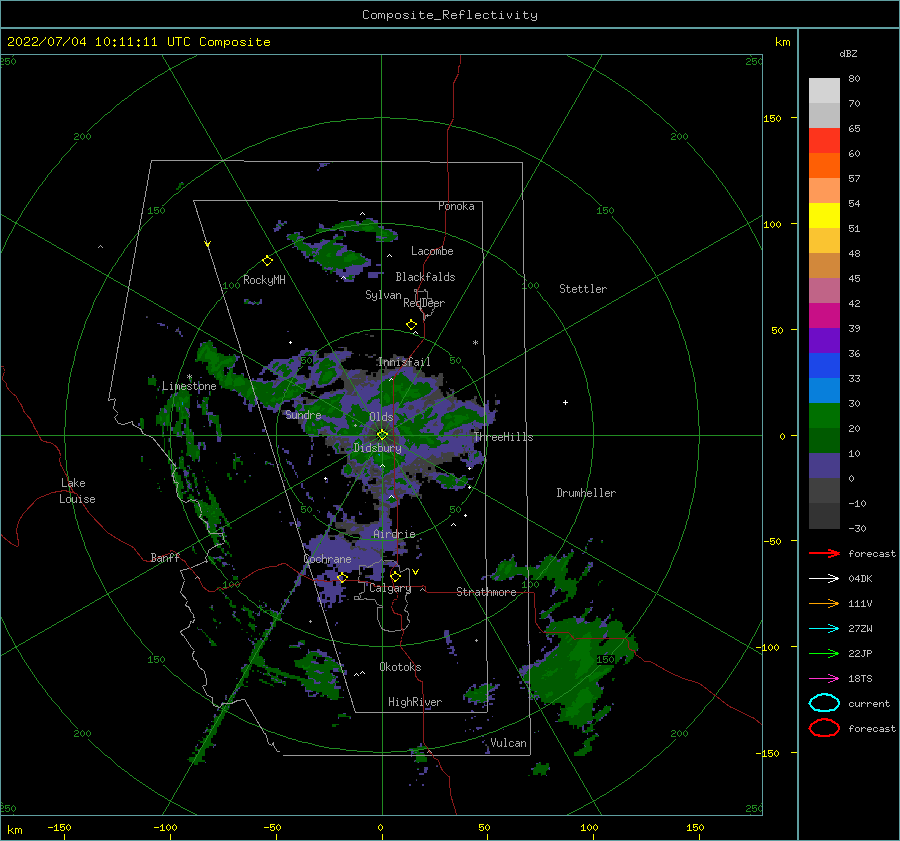Click the Okotoks town label

click(400, 667)
